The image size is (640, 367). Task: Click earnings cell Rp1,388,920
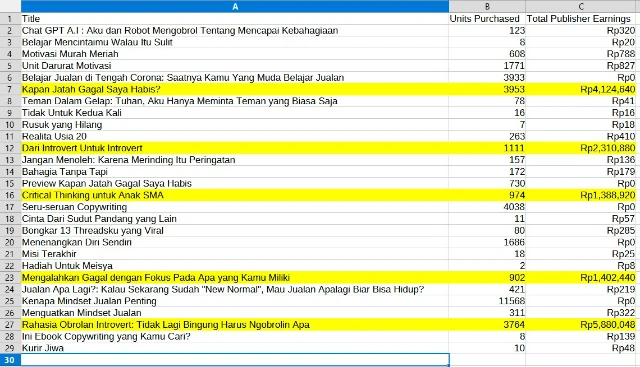click(x=582, y=195)
